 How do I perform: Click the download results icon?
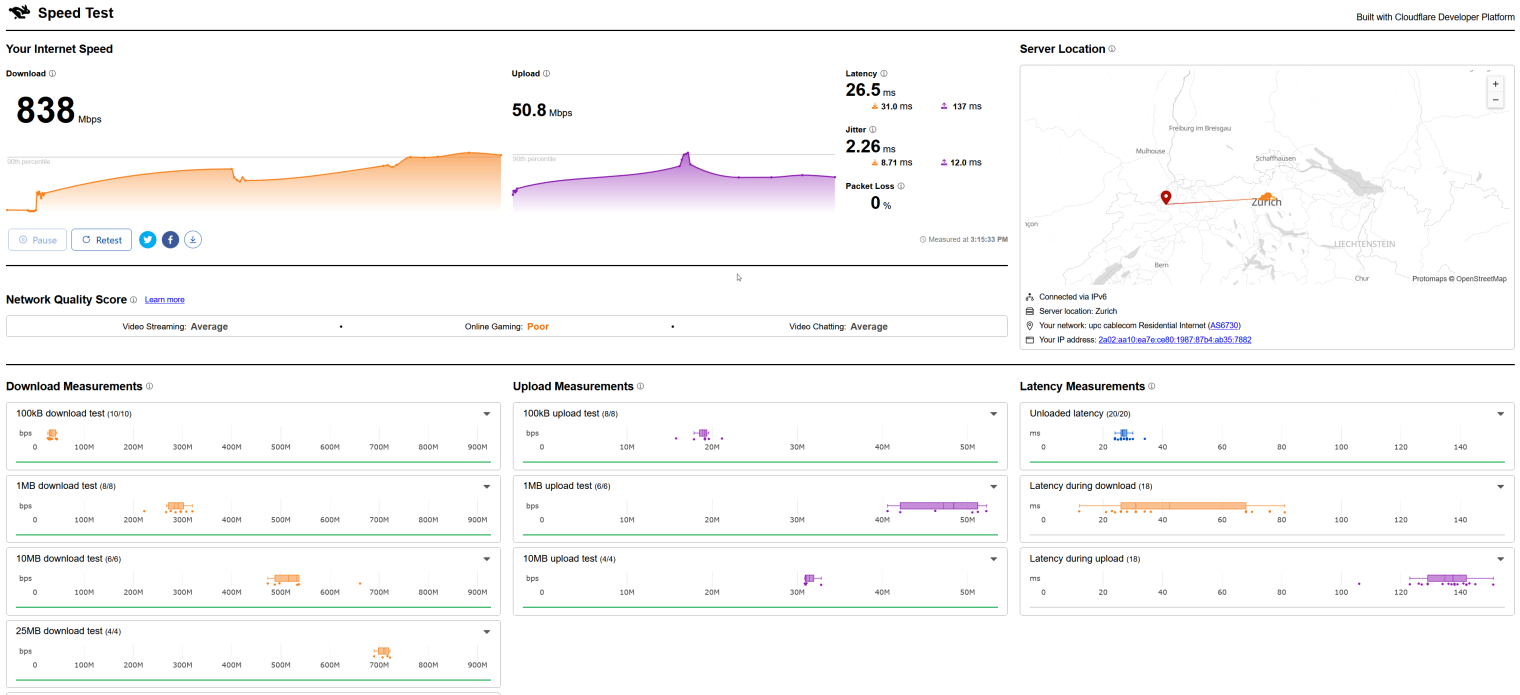[x=193, y=240]
